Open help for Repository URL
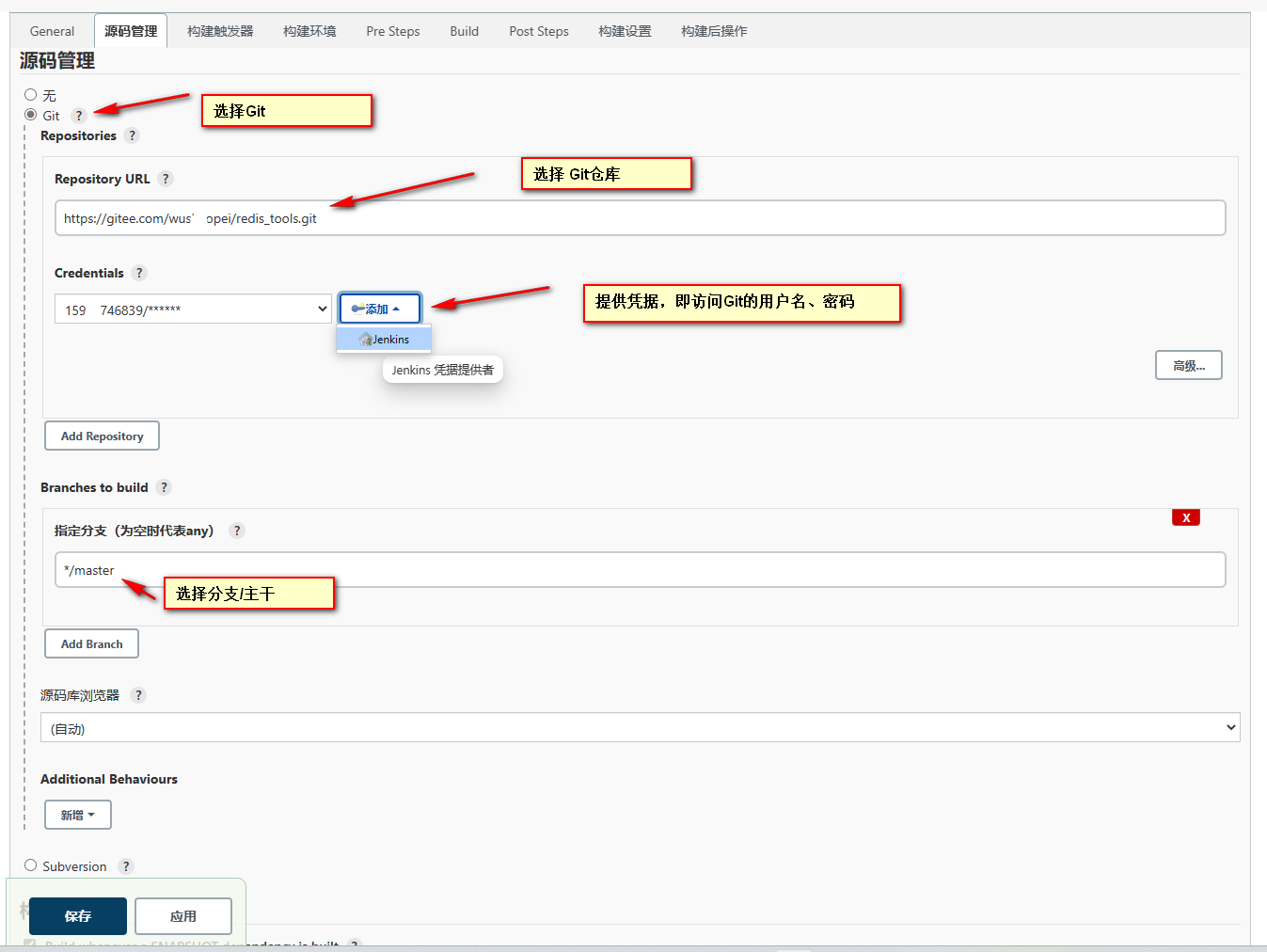Viewport: 1267px width, 952px height. (166, 178)
